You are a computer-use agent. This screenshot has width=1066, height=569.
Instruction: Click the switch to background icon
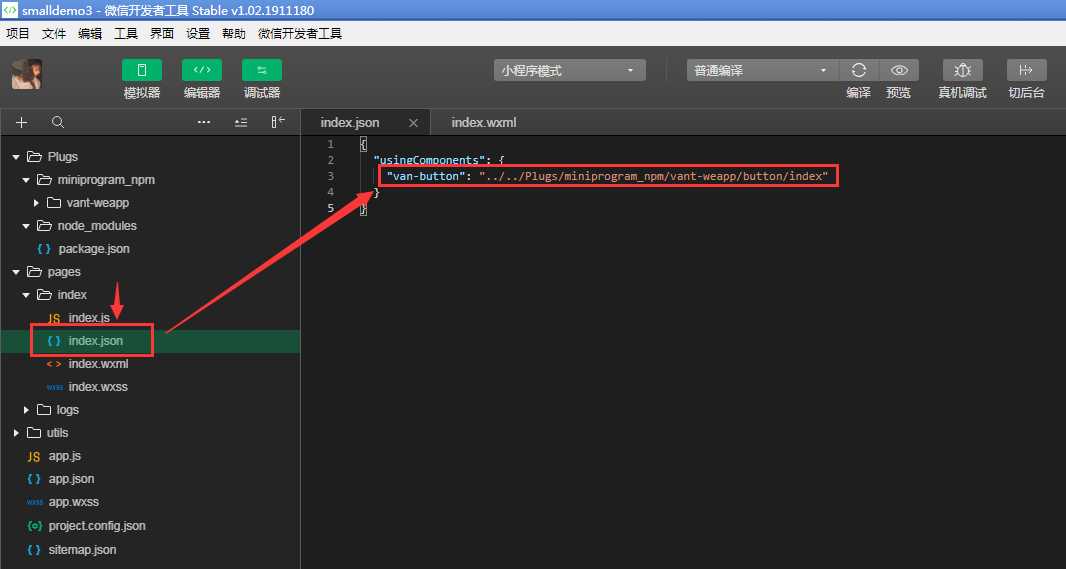tap(1026, 70)
